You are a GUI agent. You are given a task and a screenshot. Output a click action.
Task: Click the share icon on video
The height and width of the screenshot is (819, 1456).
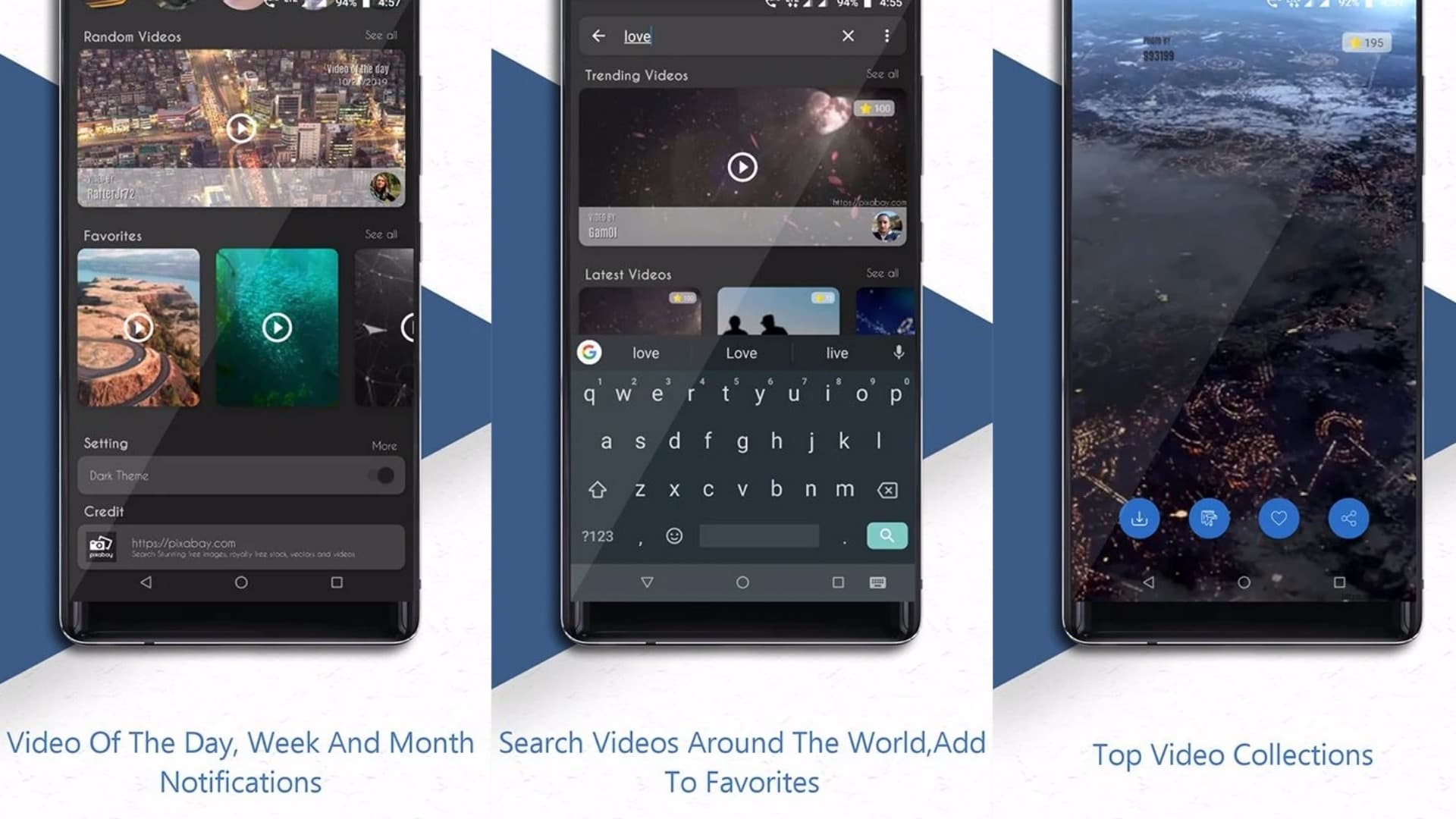[x=1348, y=518]
